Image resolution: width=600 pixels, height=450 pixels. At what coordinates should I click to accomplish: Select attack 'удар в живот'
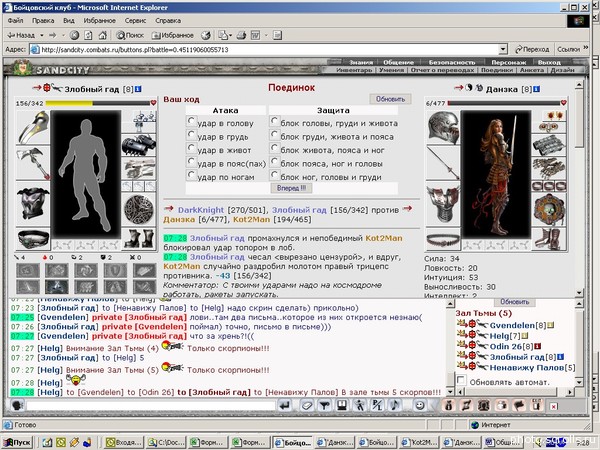[191, 148]
